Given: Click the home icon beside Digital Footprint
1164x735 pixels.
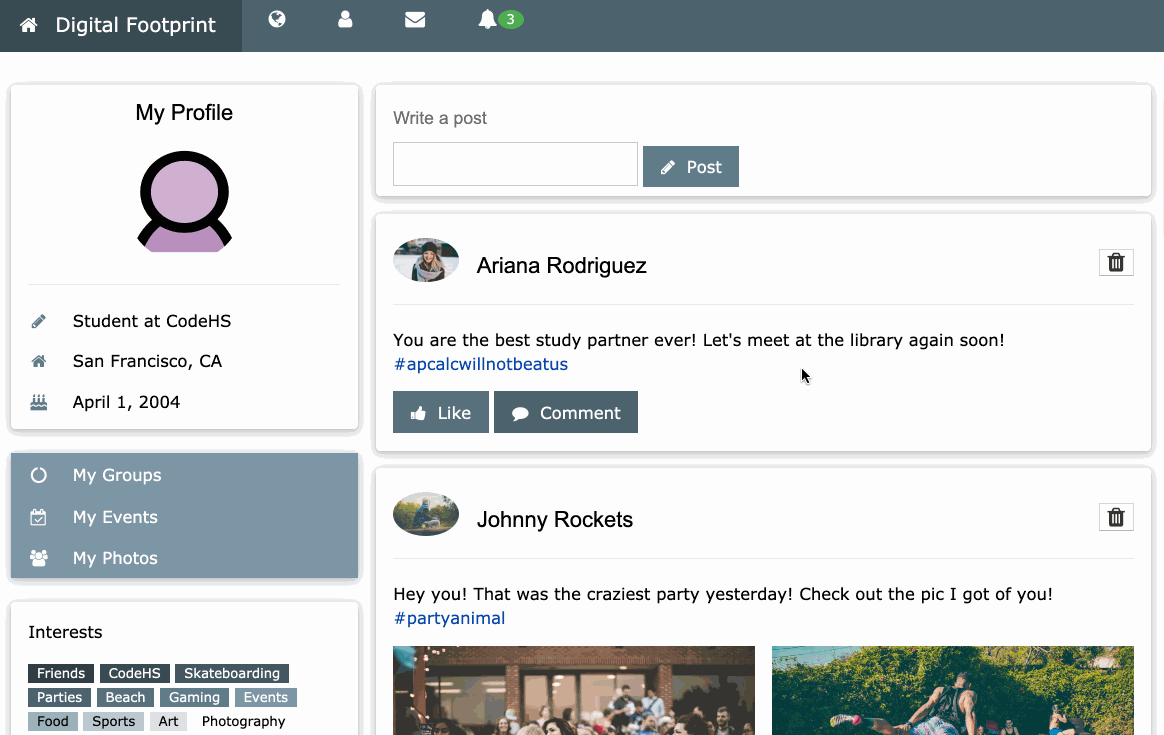Looking at the screenshot, I should pyautogui.click(x=29, y=25).
